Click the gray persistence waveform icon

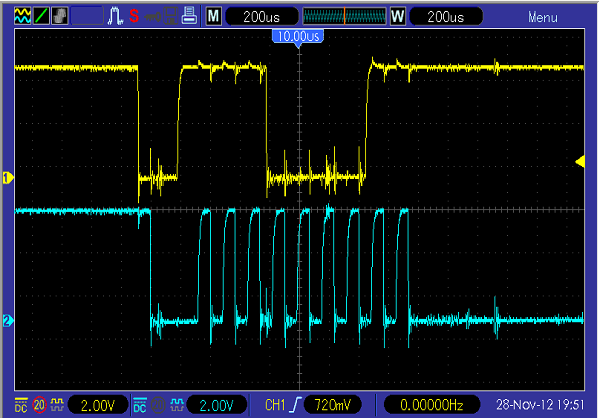[60, 16]
